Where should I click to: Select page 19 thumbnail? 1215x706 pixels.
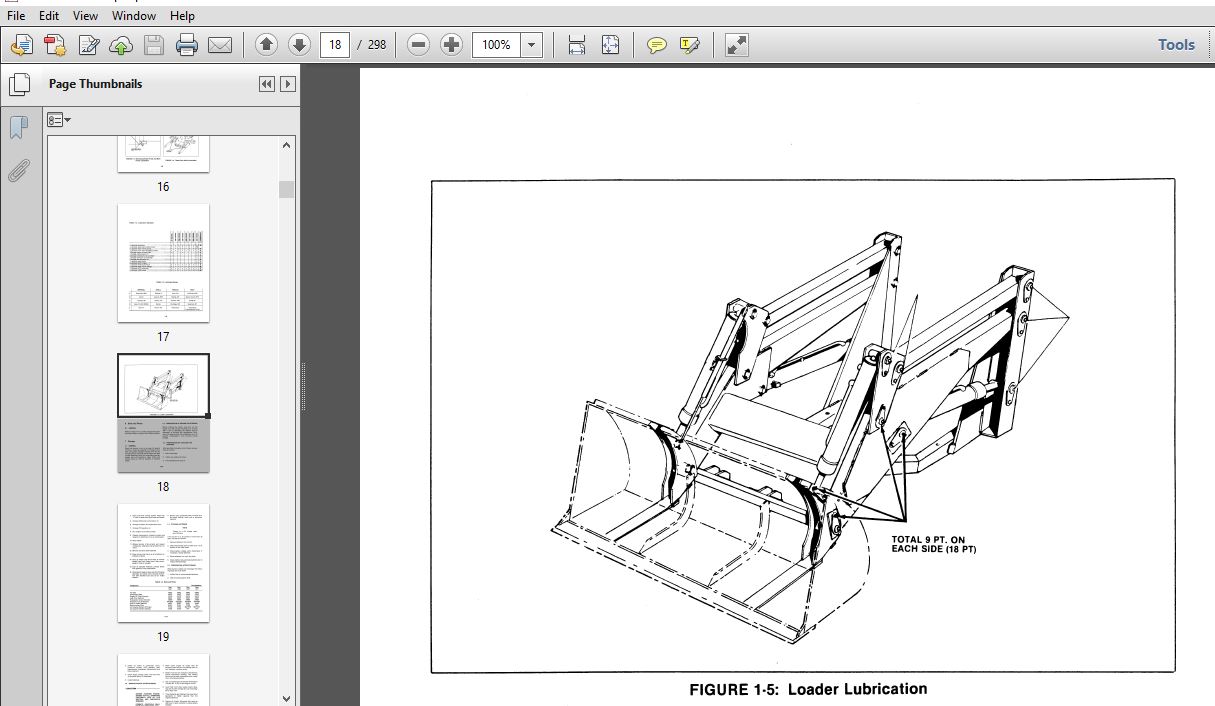point(163,563)
